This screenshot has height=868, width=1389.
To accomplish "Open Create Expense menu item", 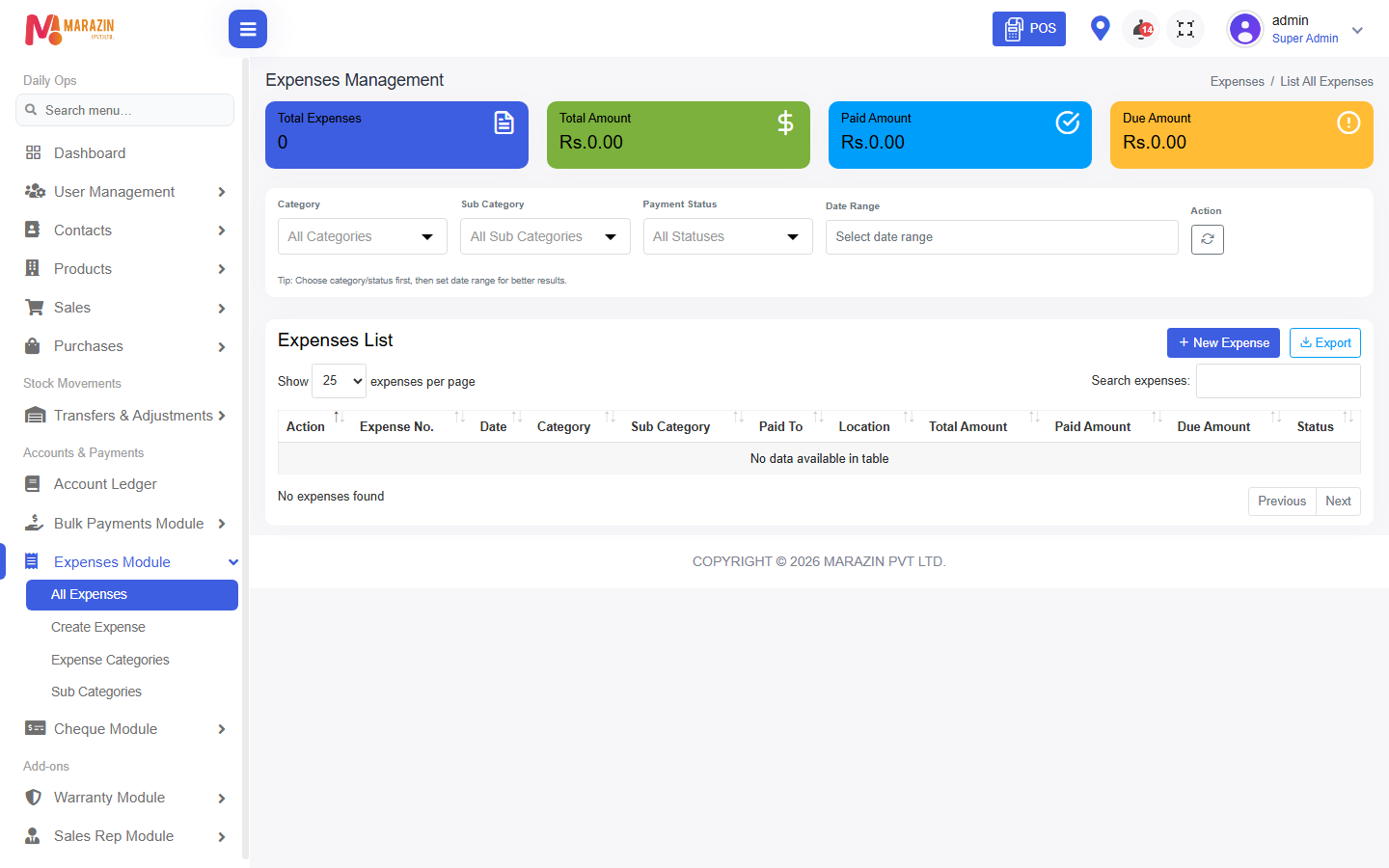I will [98, 627].
